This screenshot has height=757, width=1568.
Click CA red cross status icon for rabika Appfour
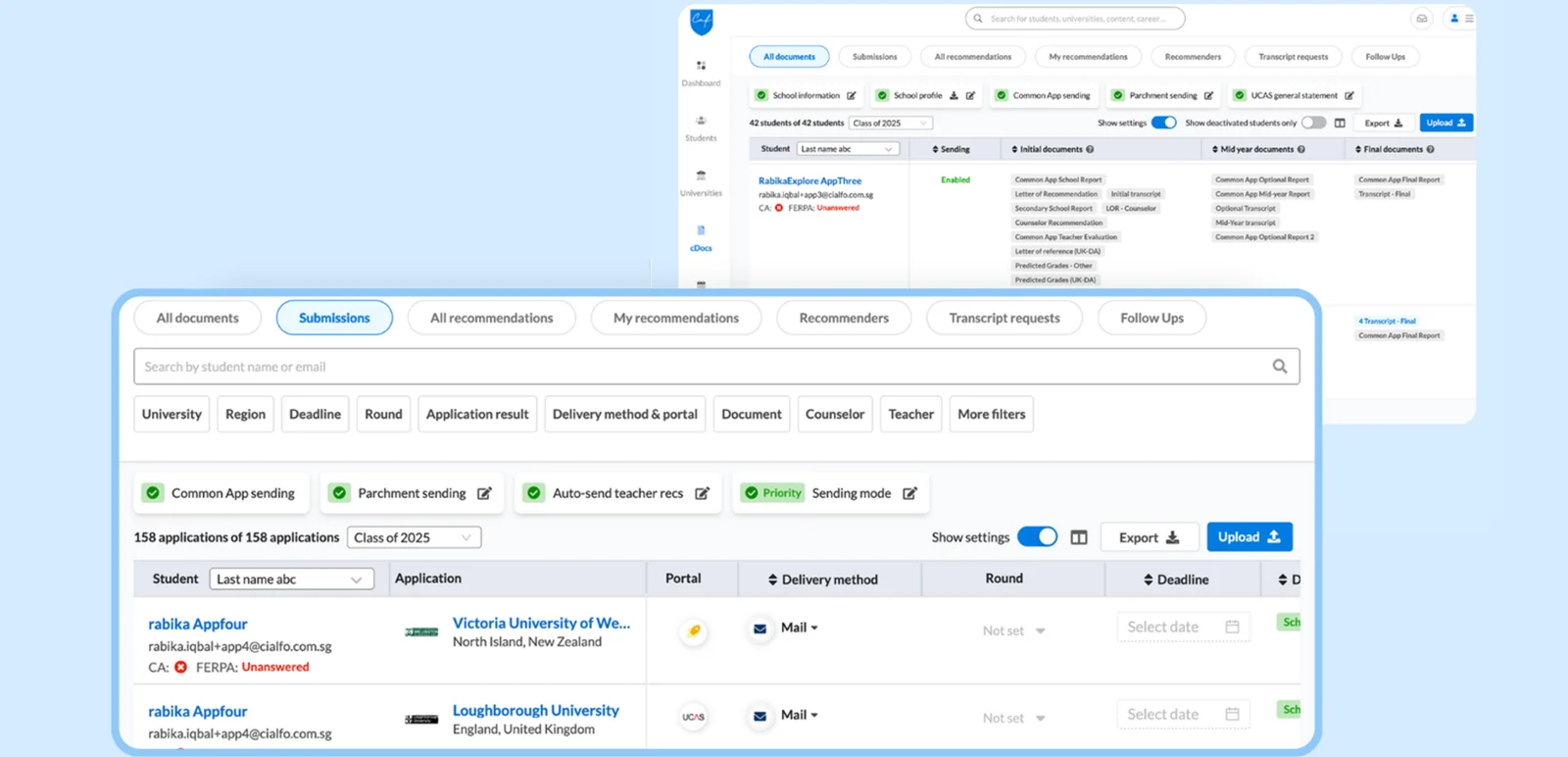180,667
